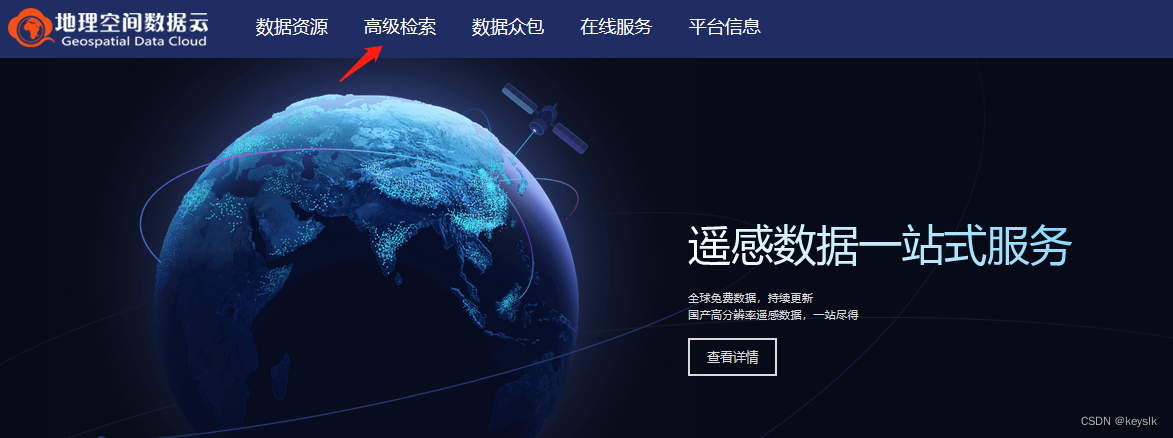This screenshot has width=1173, height=438.
Task: Go to the 平台信息 menu
Action: 725,28
